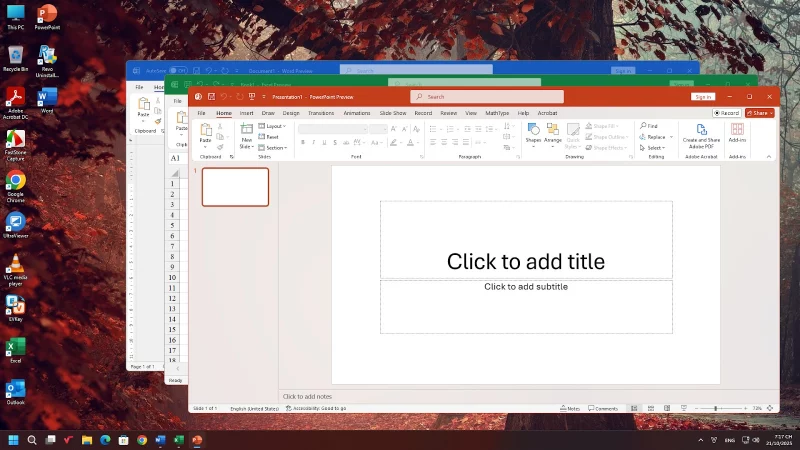Expand the Section dropdown
Screen dimensions: 800x450
tap(275, 148)
